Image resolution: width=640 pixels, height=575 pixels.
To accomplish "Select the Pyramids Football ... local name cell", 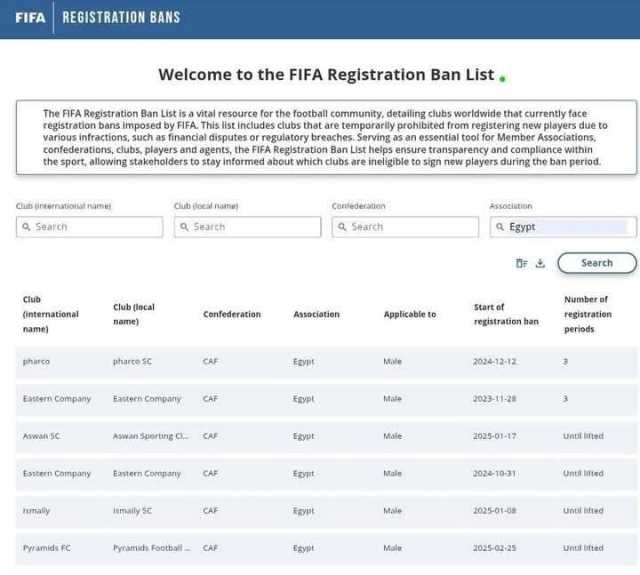I will click(151, 548).
